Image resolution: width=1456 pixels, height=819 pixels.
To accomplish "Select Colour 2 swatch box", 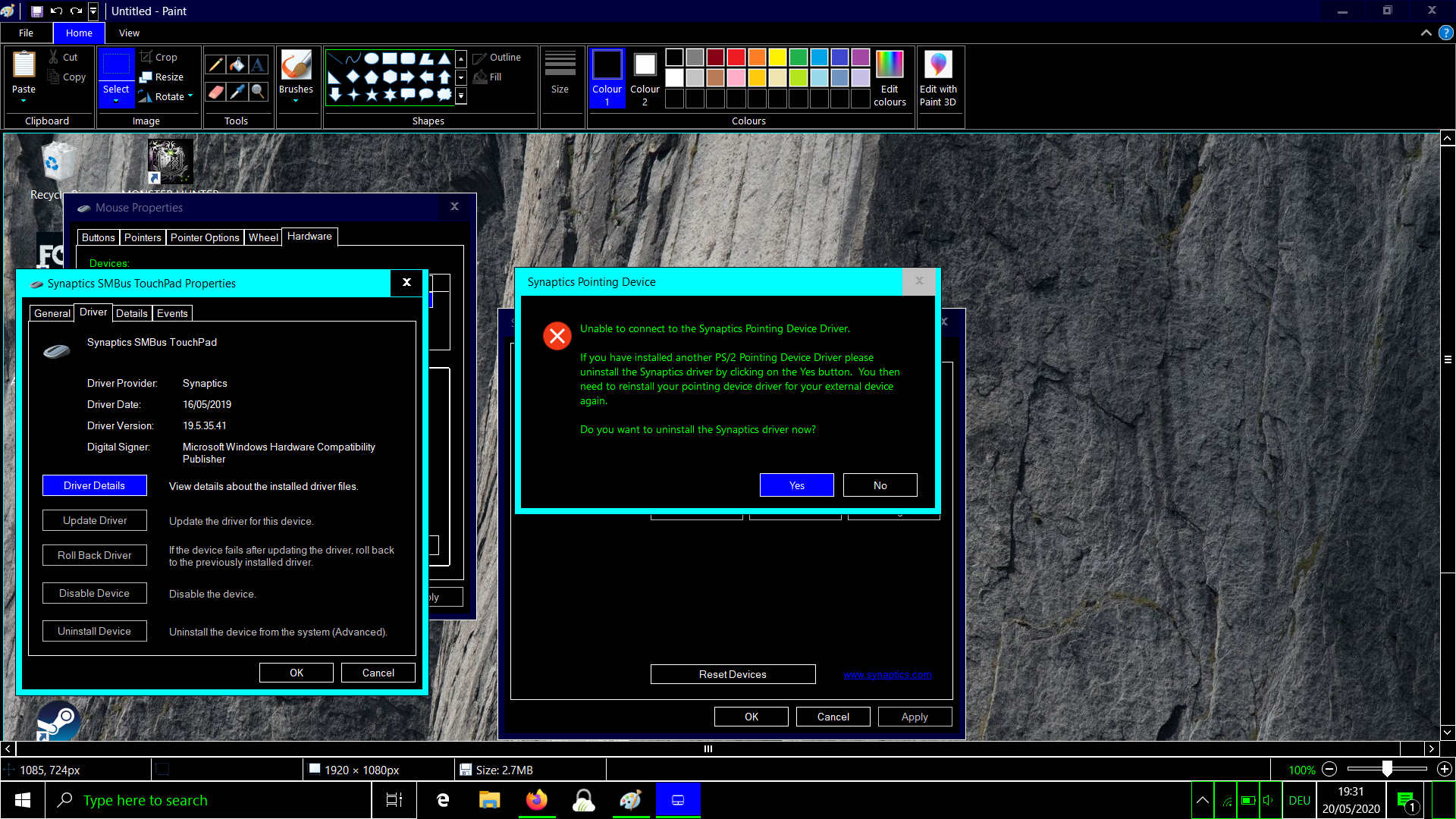I will 645,65.
